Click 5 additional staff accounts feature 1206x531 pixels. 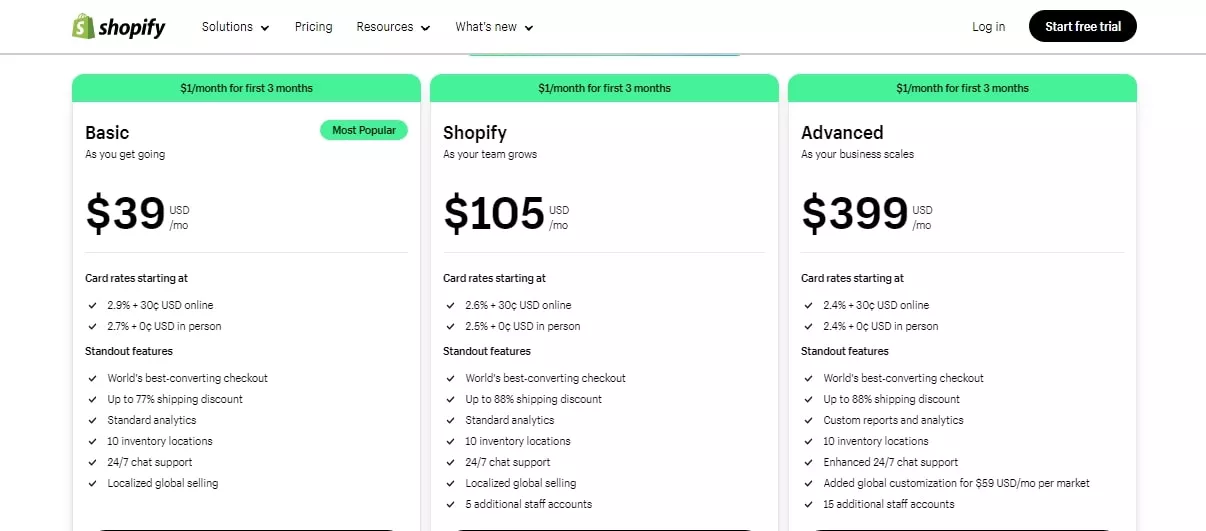click(528, 504)
